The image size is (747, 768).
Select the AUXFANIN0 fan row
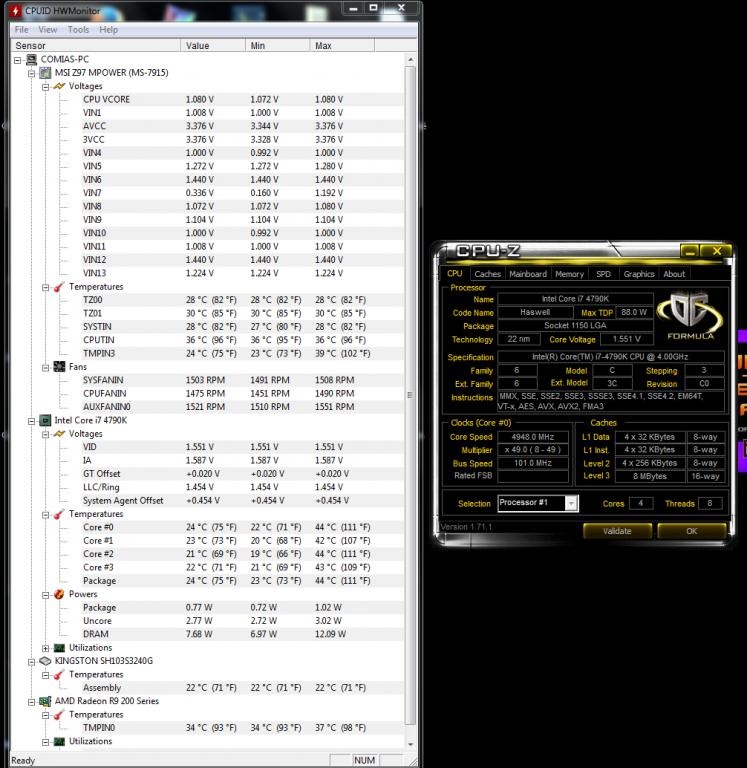click(x=242, y=407)
